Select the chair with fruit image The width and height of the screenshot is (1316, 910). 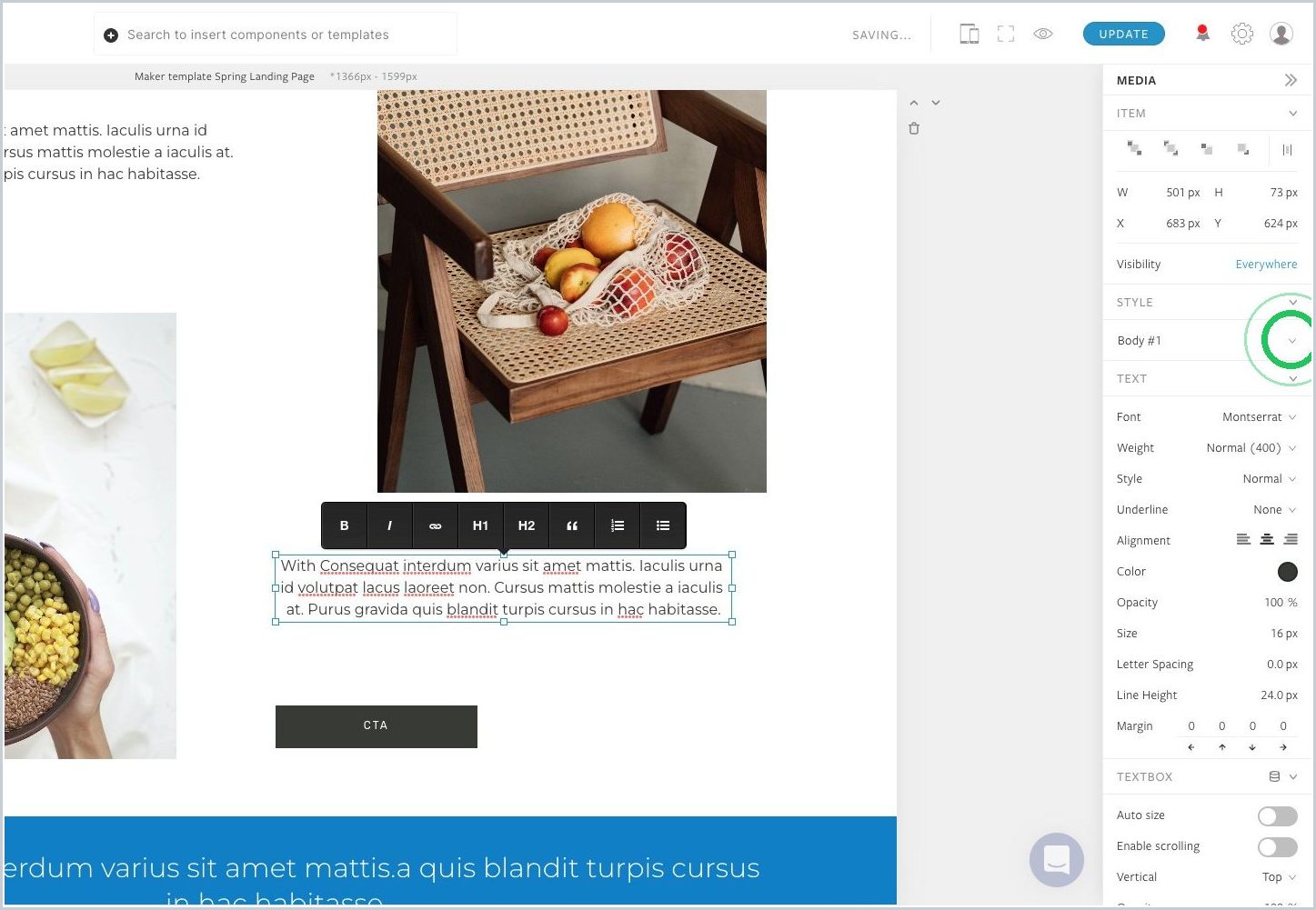tap(572, 291)
